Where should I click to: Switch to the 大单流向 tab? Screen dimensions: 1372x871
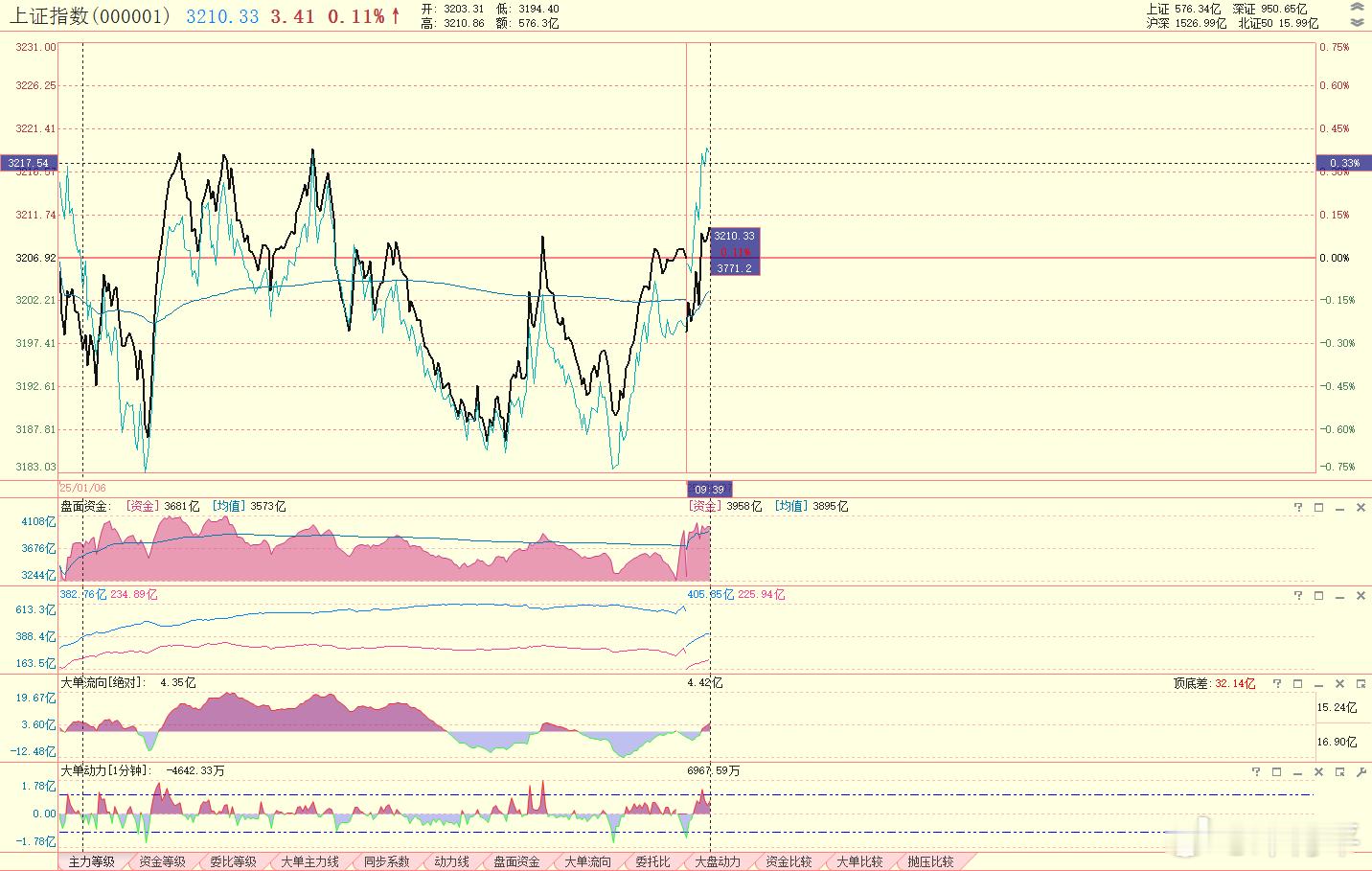coord(587,861)
